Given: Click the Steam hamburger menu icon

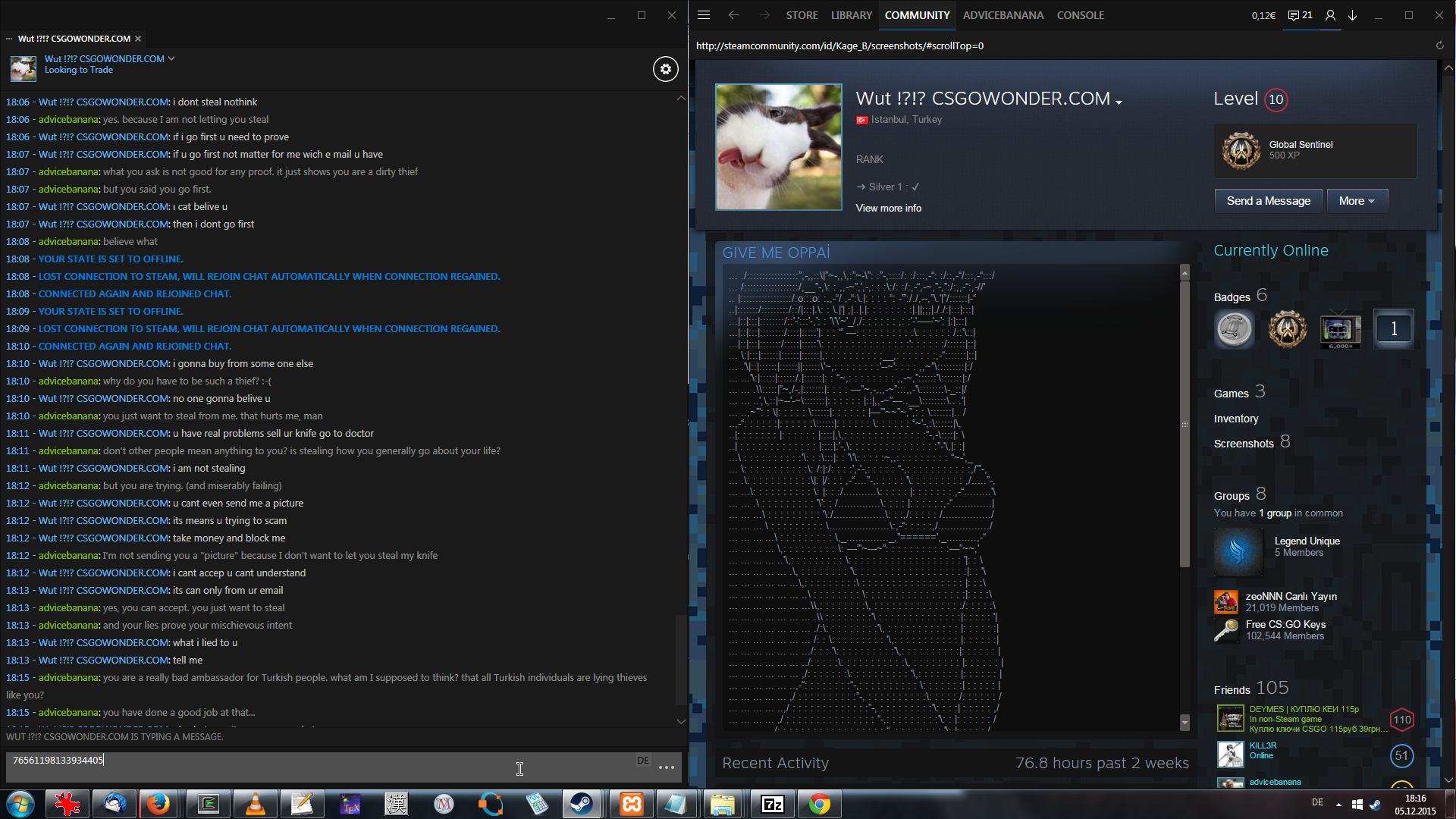Looking at the screenshot, I should (x=704, y=15).
